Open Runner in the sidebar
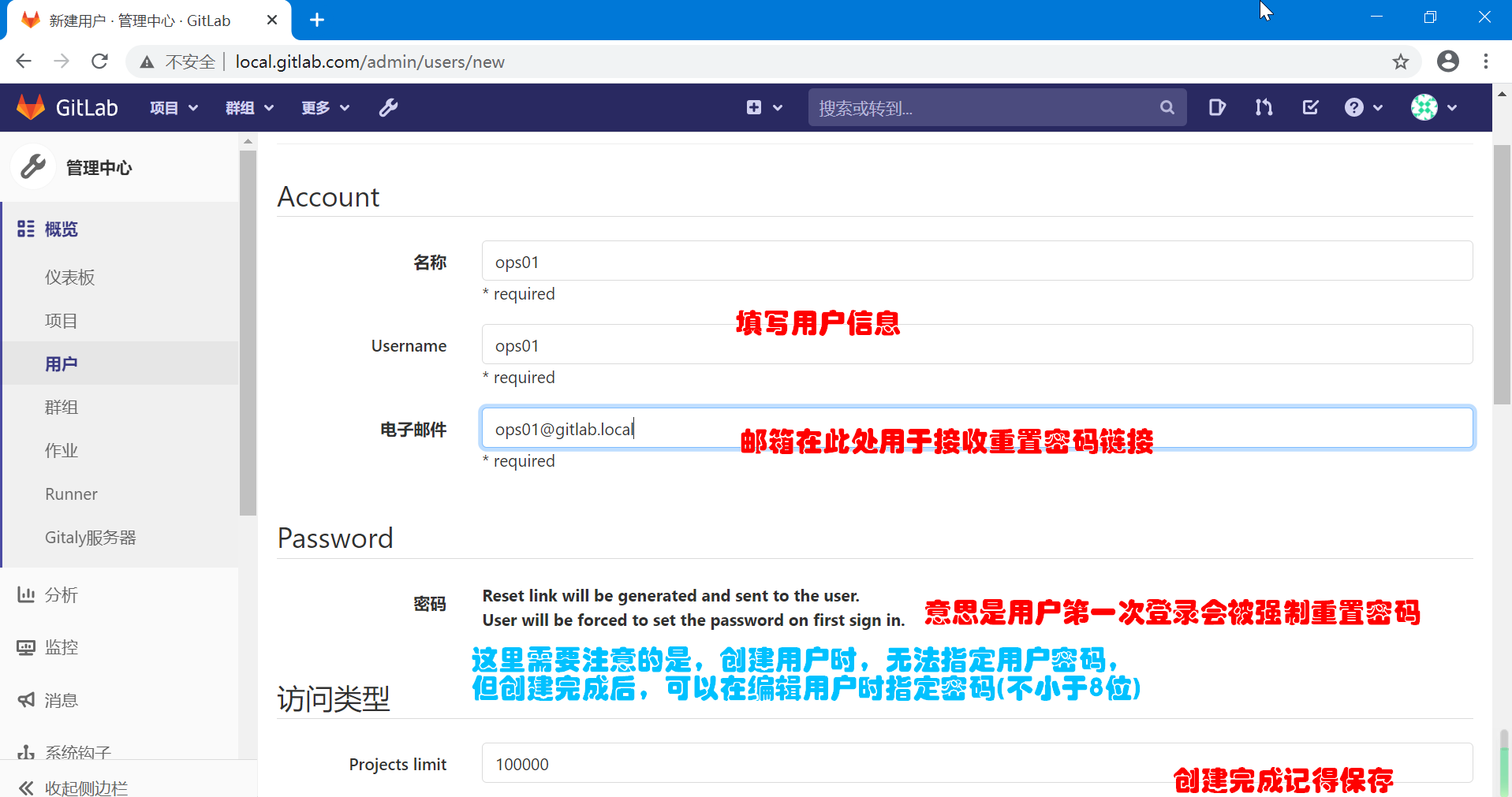 [71, 493]
